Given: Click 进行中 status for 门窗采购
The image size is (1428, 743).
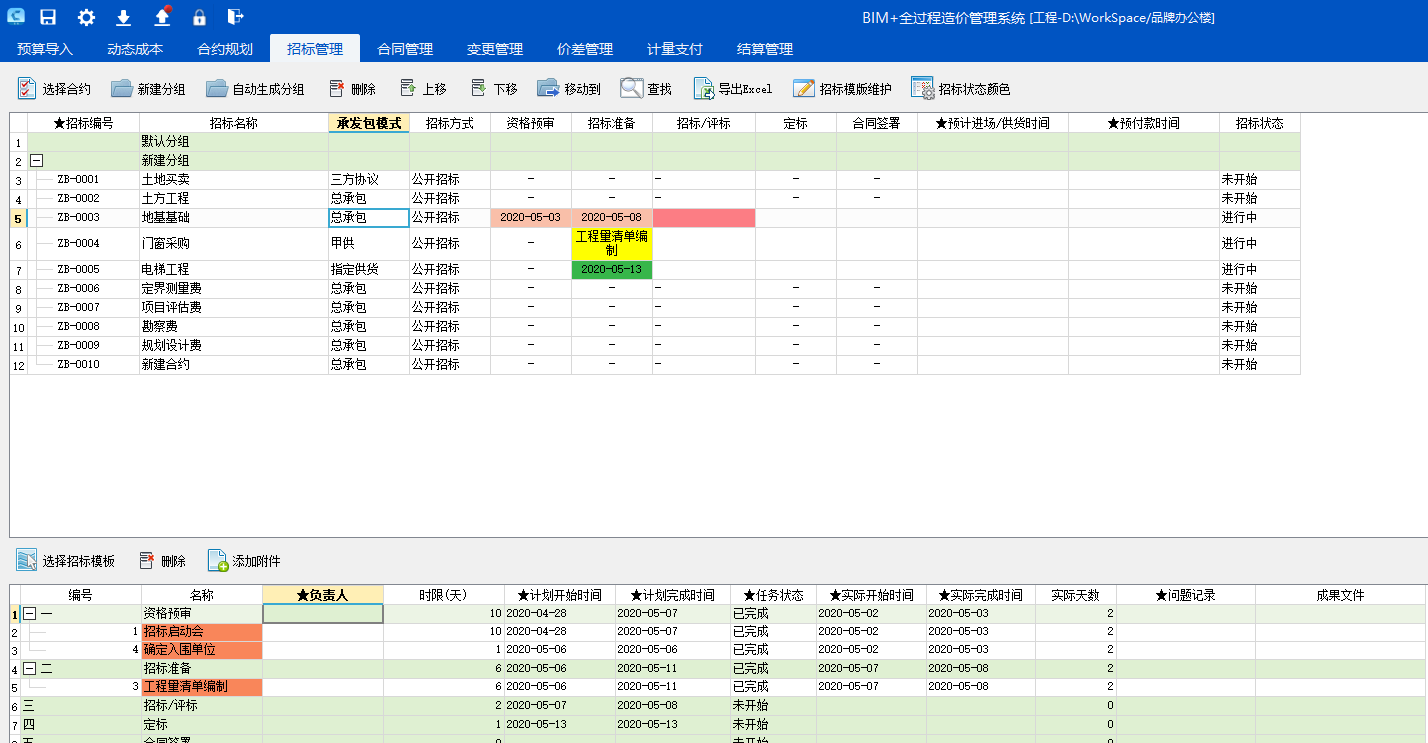Looking at the screenshot, I should [1260, 244].
